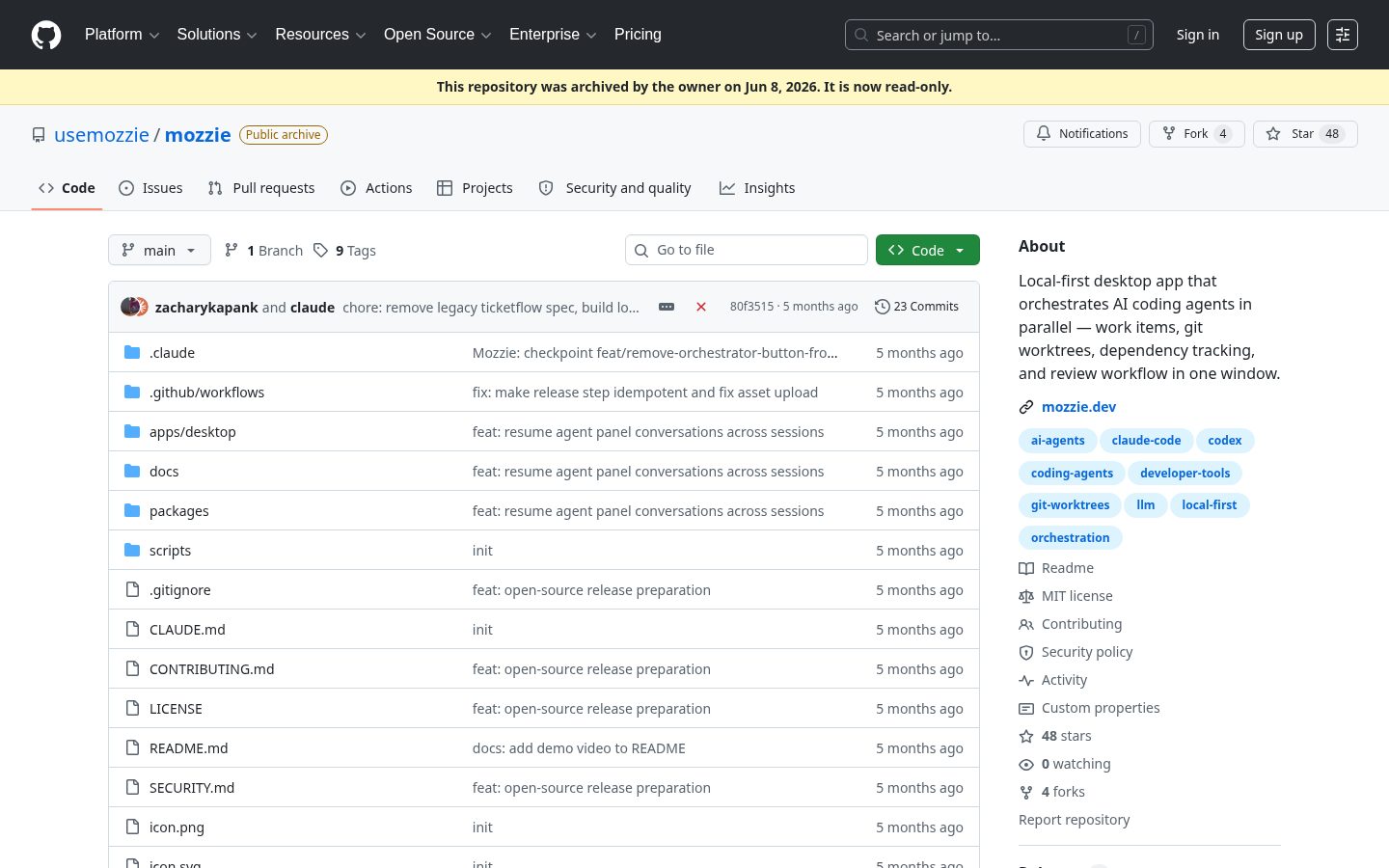Focus the Search or jump to field
The height and width of the screenshot is (868, 1389).
click(998, 35)
